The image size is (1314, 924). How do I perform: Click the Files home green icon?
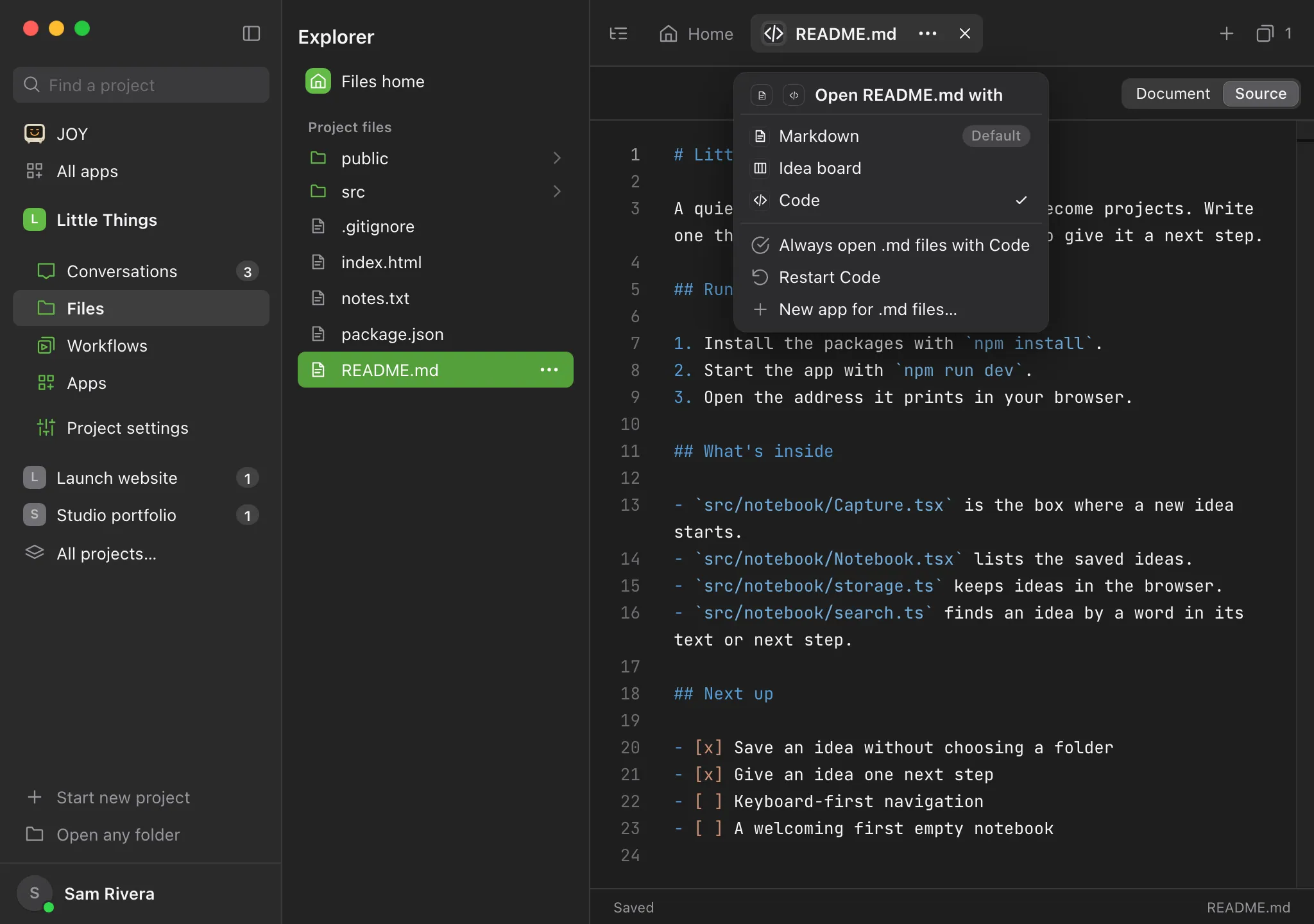(x=318, y=81)
